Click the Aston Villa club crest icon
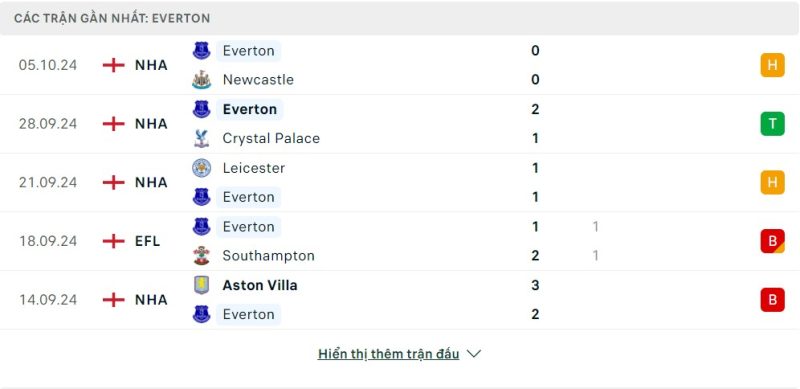Image resolution: width=800 pixels, height=389 pixels. pos(202,285)
